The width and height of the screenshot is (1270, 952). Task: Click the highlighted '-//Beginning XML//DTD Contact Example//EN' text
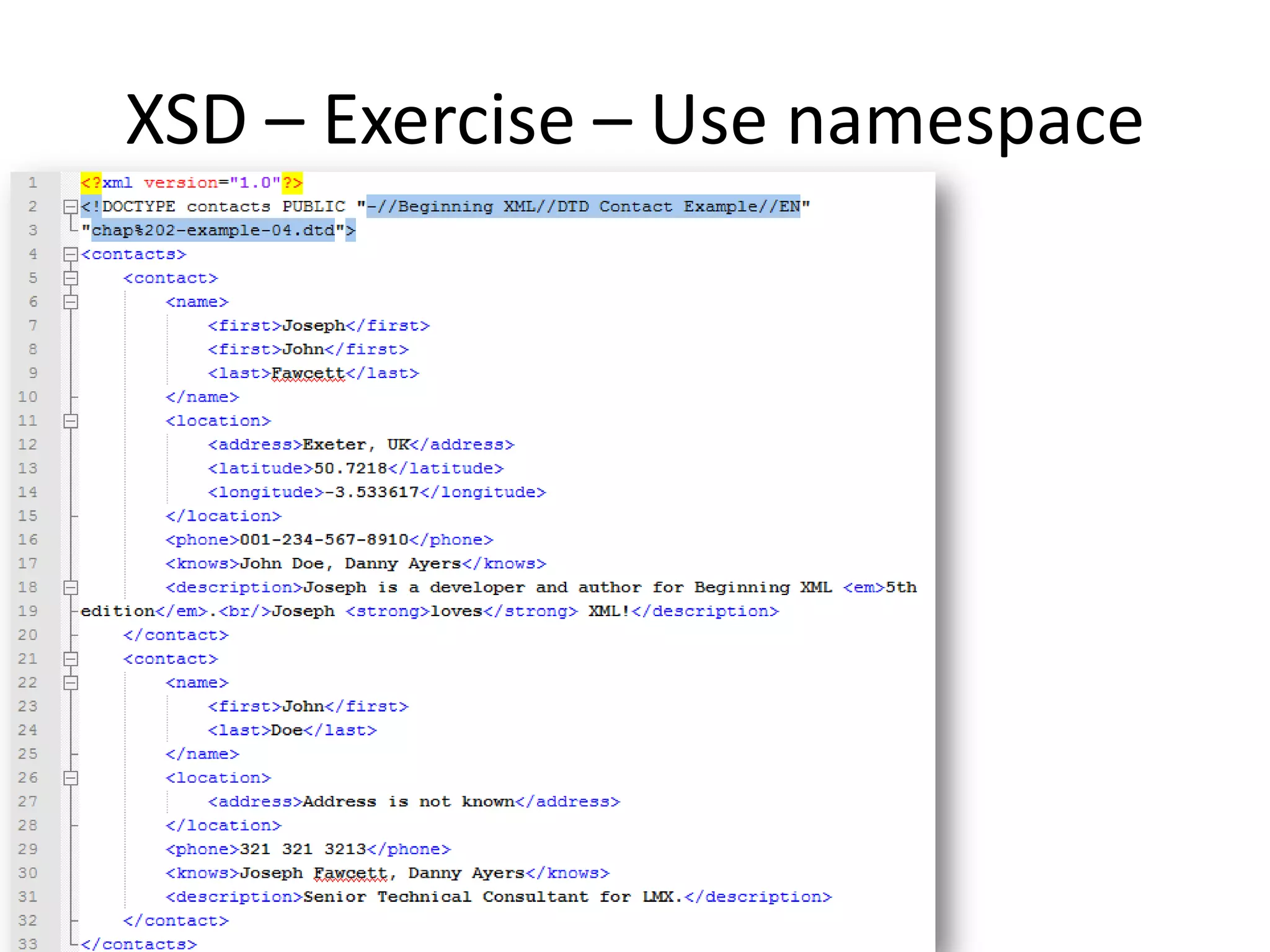point(584,206)
